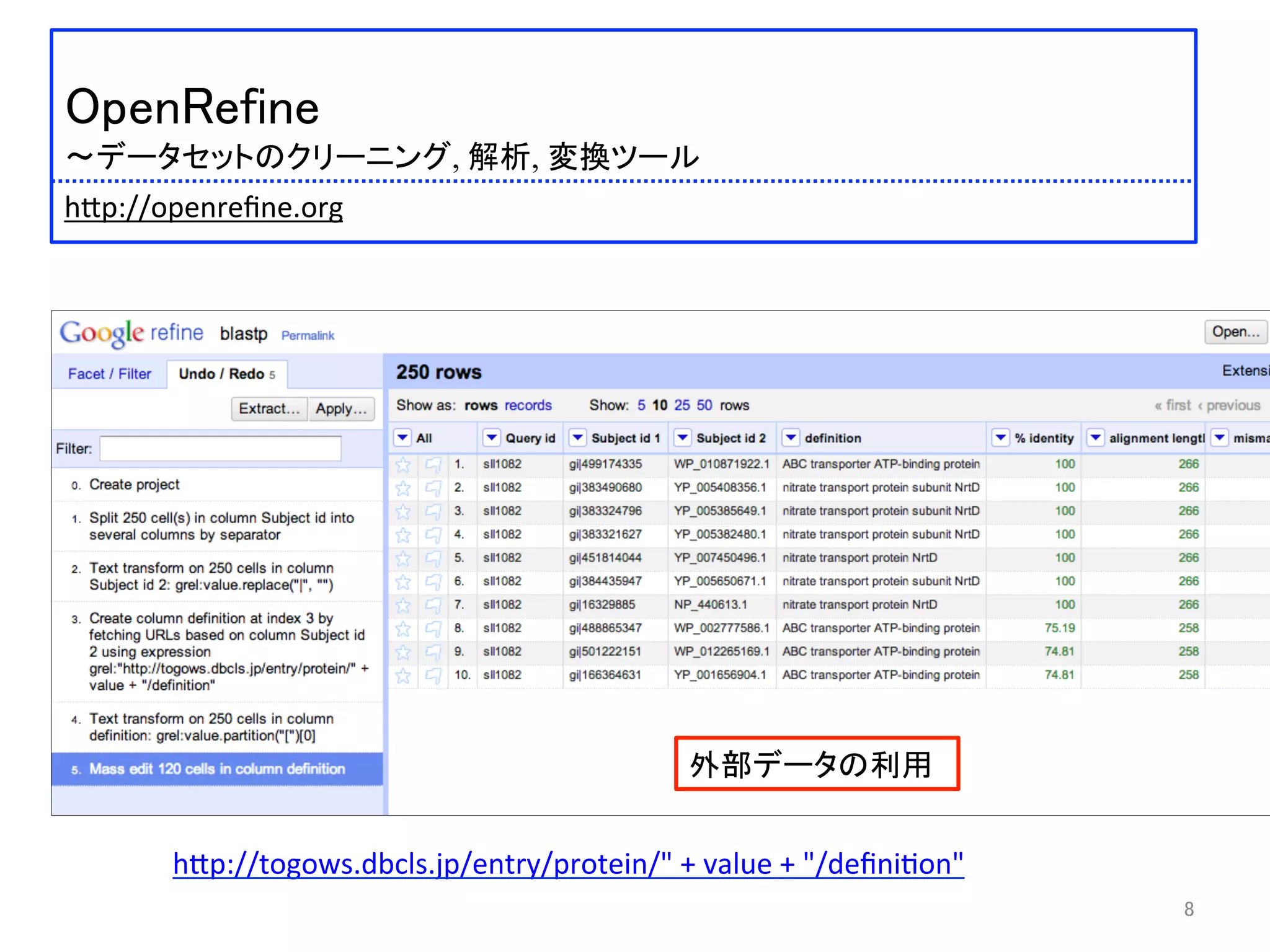The image size is (1270, 952).
Task: Select step 5 Mass edit 120 cells
Action: pos(217,769)
